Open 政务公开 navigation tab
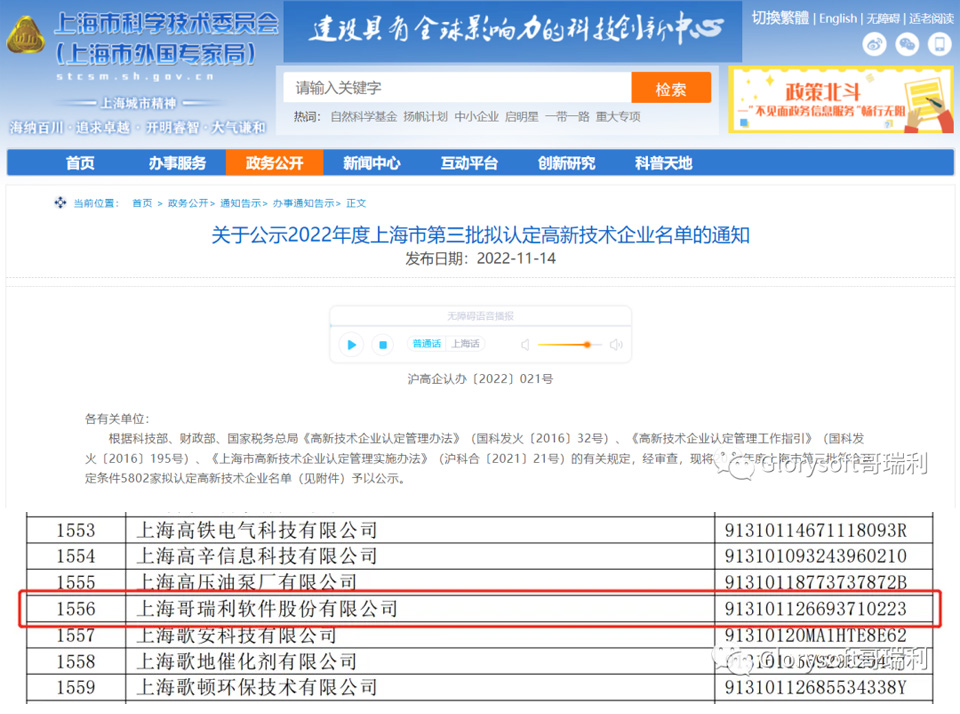This screenshot has width=960, height=714. pyautogui.click(x=274, y=163)
